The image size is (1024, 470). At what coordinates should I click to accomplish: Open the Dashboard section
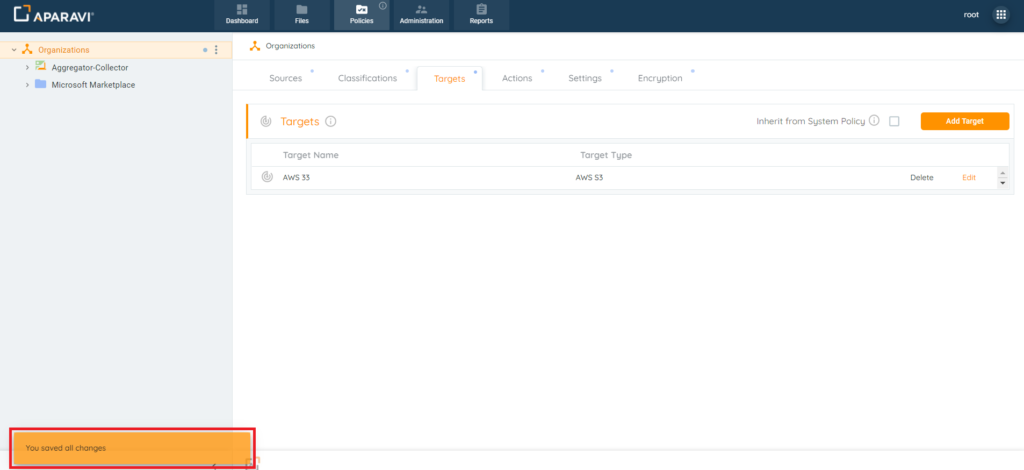coord(242,15)
